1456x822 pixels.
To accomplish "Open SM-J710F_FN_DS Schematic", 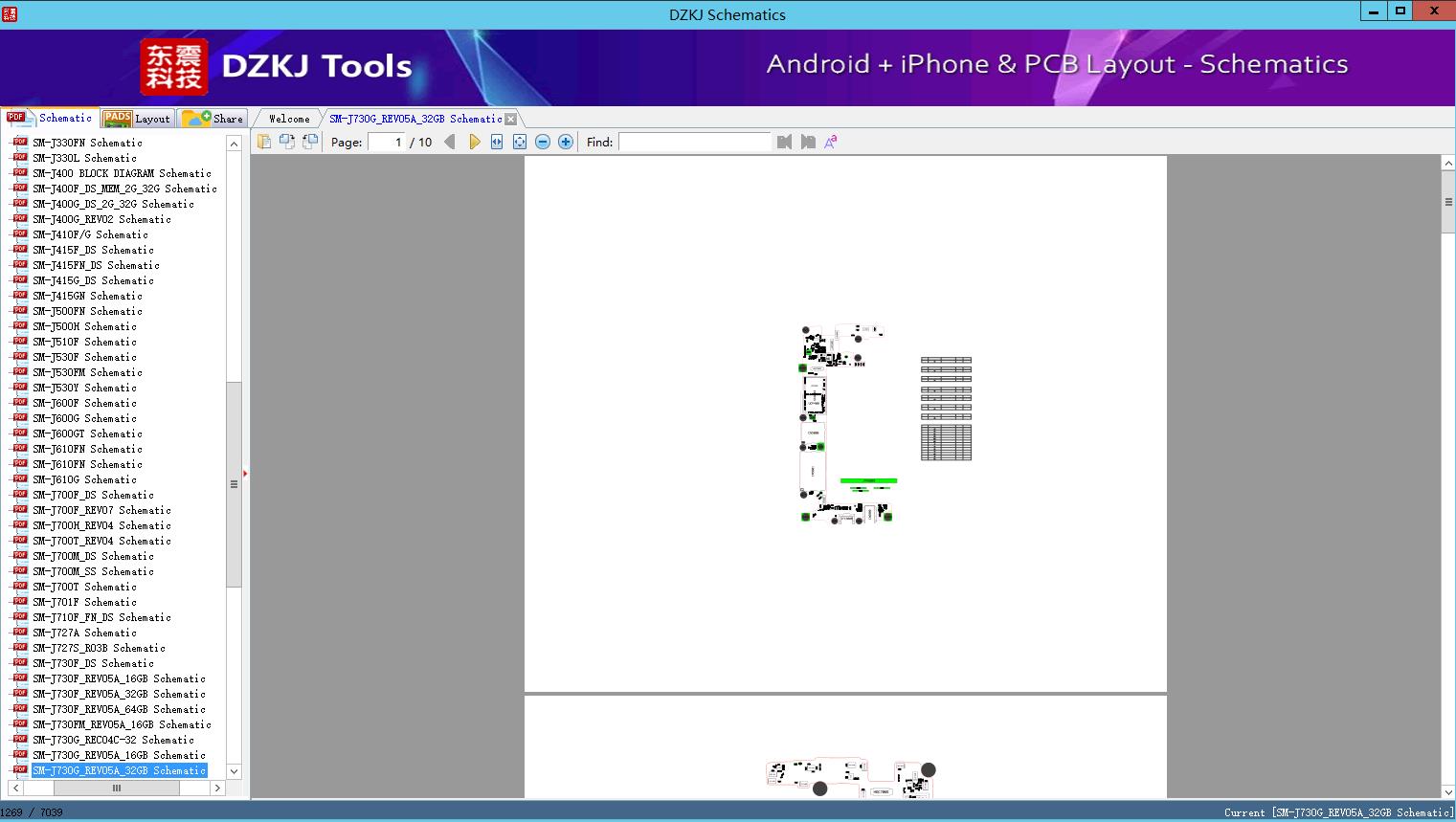I will (101, 617).
